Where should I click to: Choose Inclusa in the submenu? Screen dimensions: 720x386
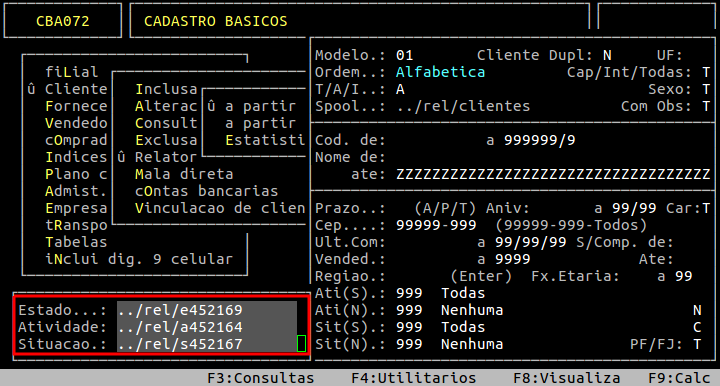[166, 89]
